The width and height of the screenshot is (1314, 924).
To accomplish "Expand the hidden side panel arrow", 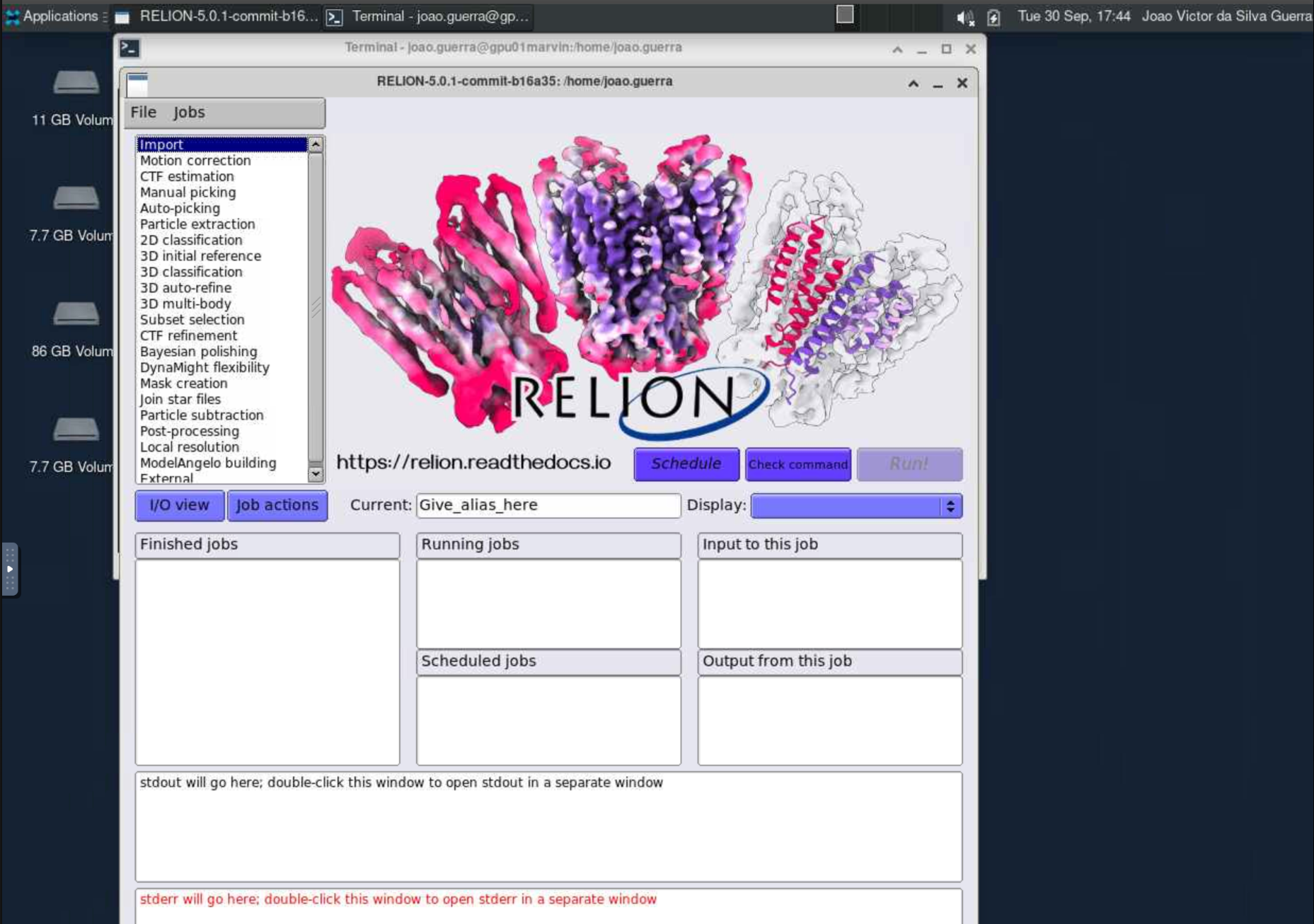I will click(x=9, y=570).
